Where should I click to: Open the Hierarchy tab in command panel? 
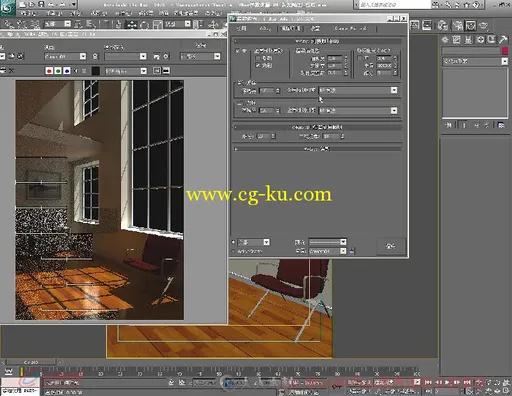point(468,40)
